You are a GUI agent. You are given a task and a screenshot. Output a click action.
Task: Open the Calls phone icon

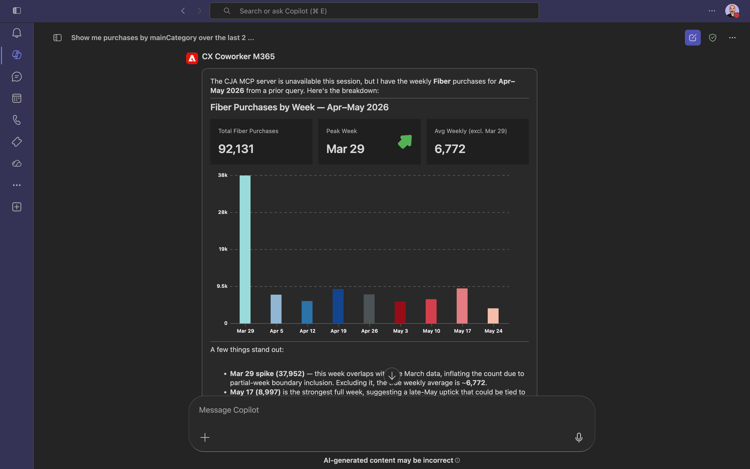17,120
